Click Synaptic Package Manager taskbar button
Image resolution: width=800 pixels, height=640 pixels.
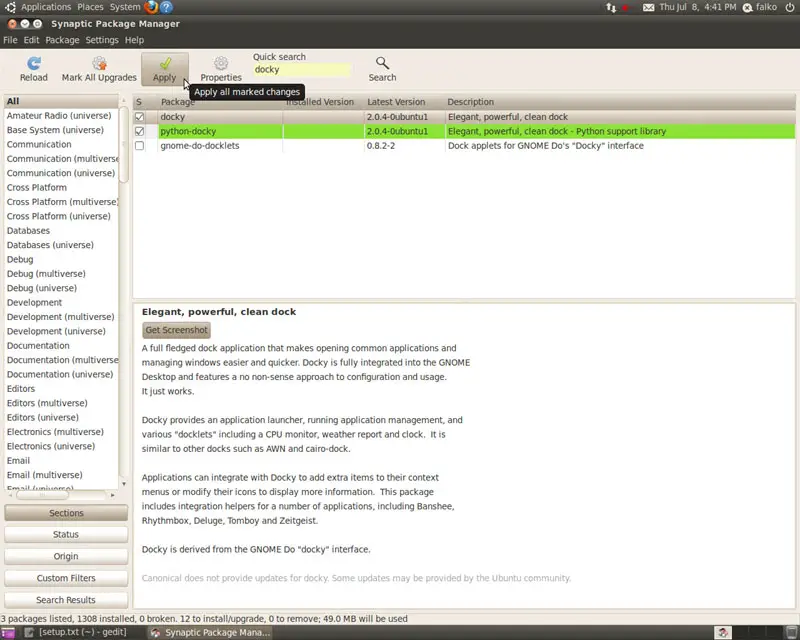click(211, 633)
